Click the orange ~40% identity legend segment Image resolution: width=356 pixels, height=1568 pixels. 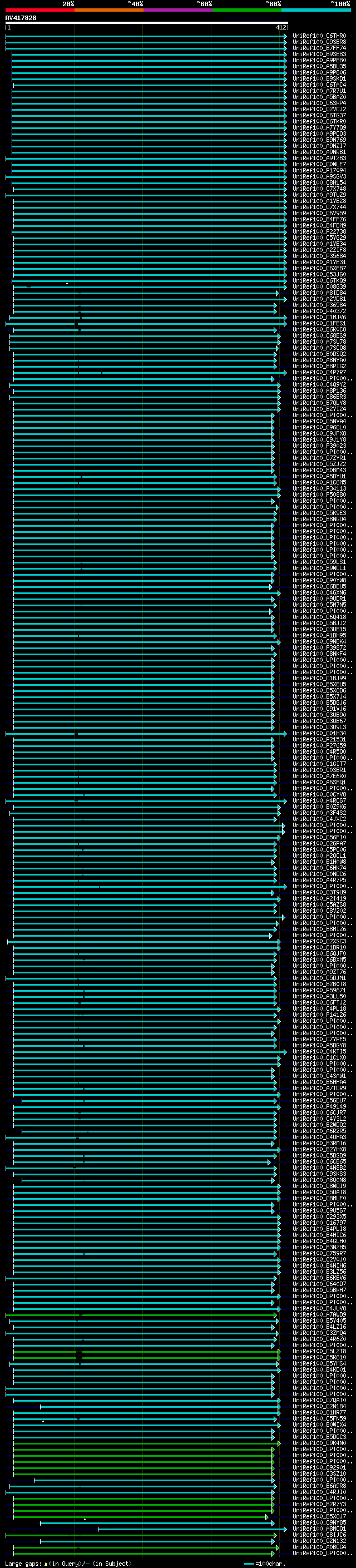coord(108,10)
